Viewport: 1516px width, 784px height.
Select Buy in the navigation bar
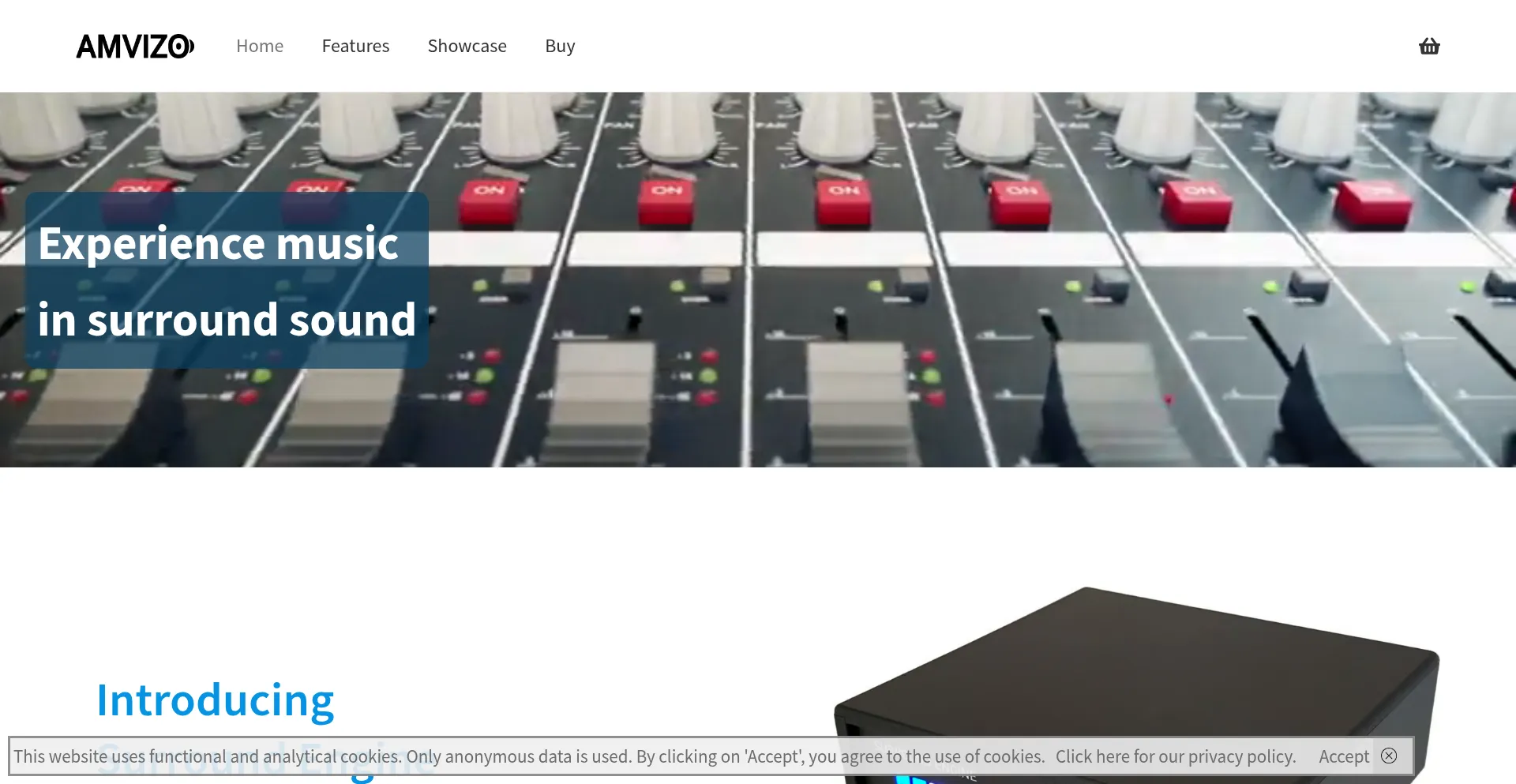[560, 46]
